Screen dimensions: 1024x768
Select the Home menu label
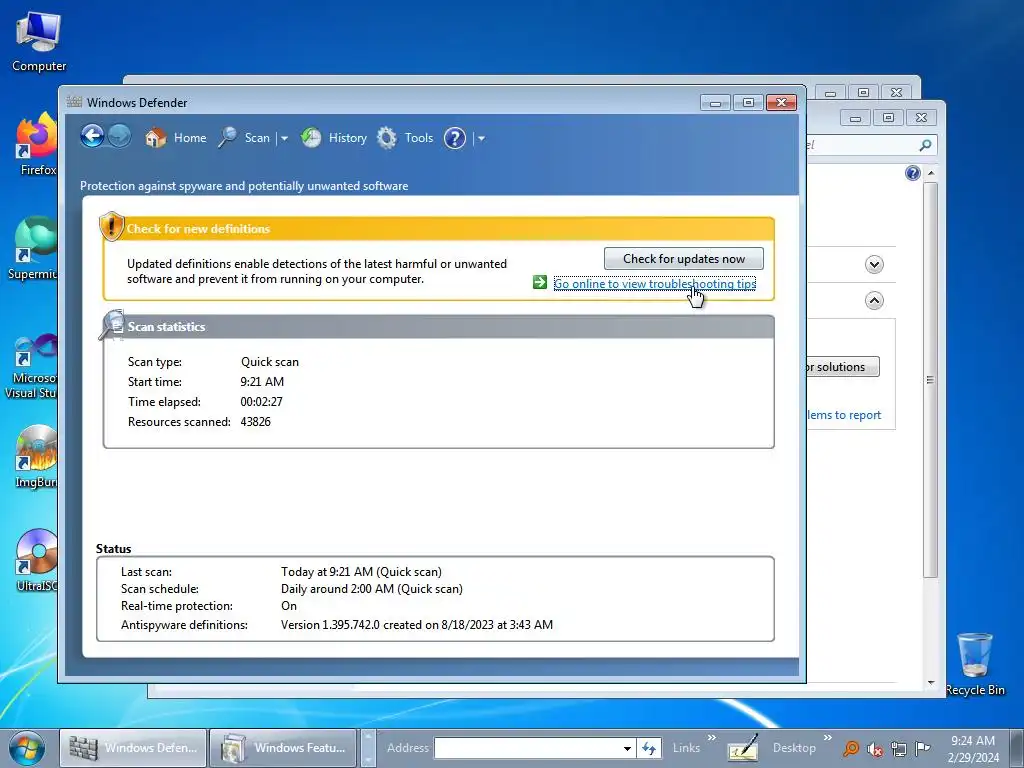coord(190,138)
